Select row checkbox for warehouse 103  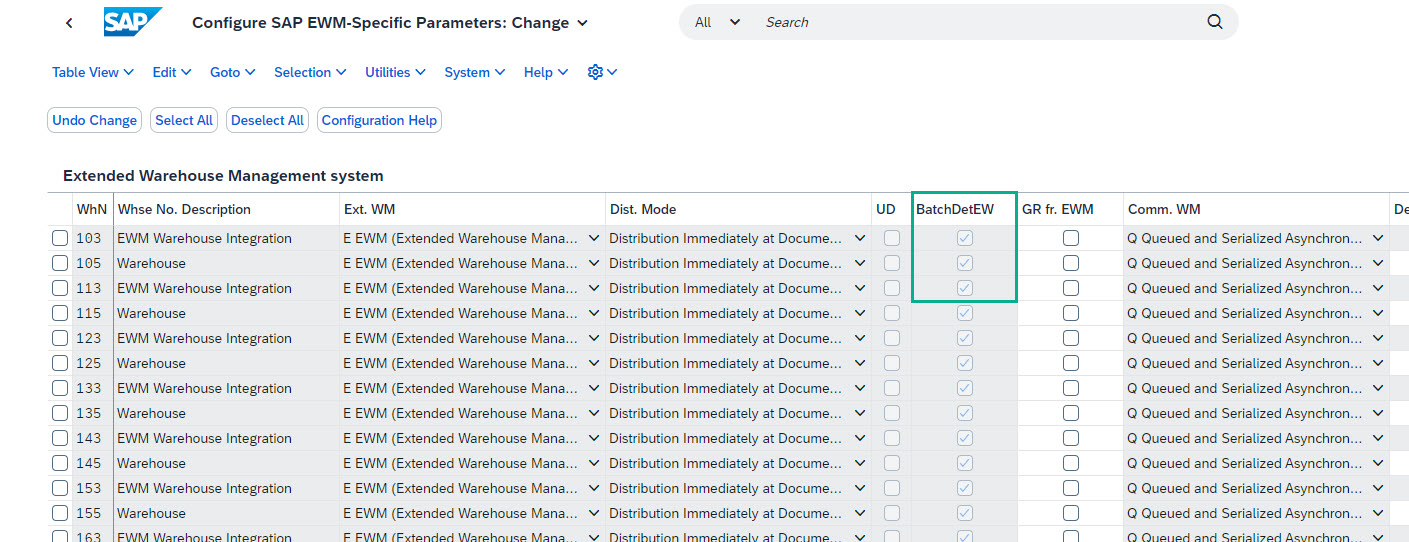(60, 238)
